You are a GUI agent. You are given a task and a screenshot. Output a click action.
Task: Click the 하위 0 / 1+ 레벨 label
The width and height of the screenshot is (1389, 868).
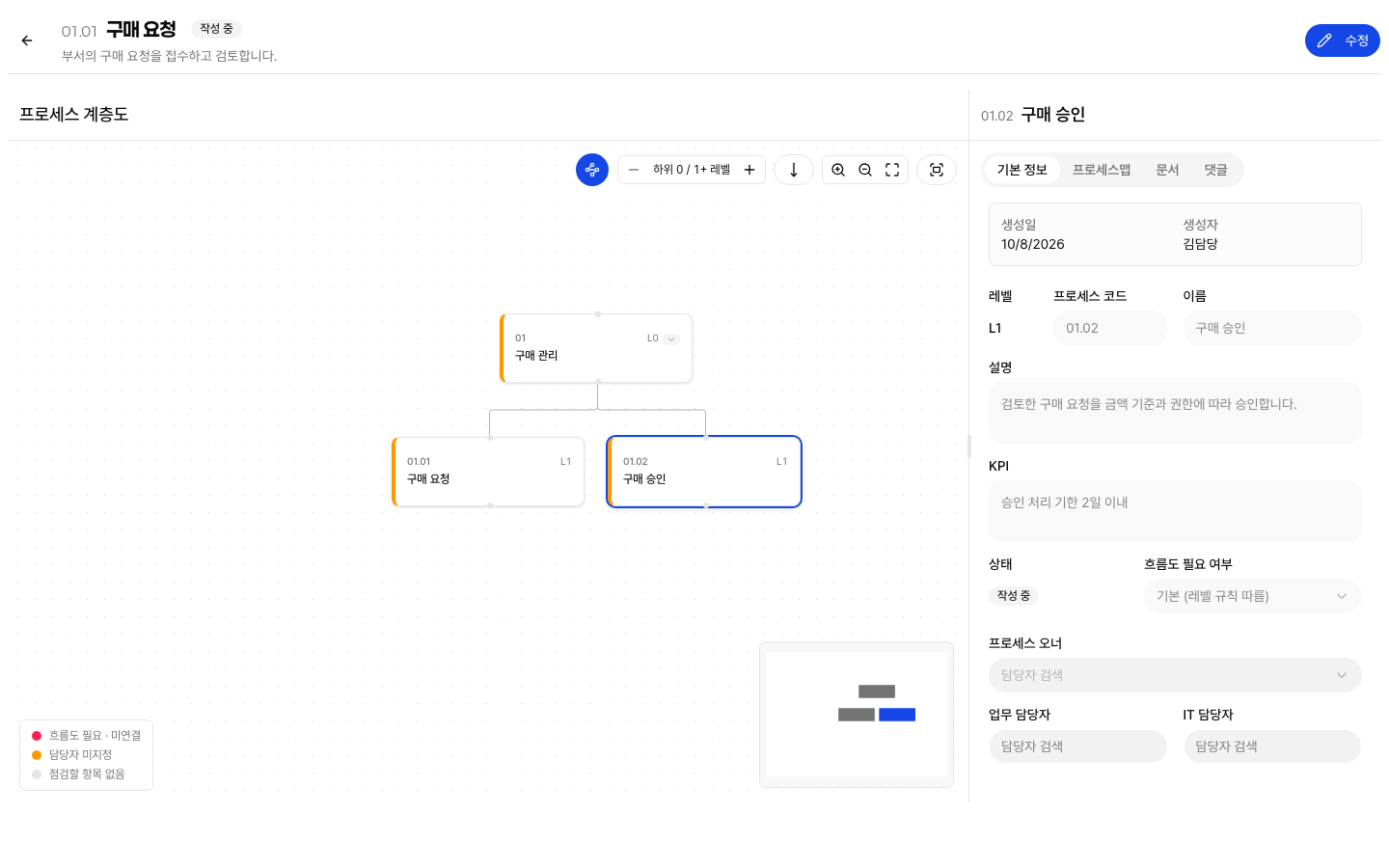click(x=692, y=170)
